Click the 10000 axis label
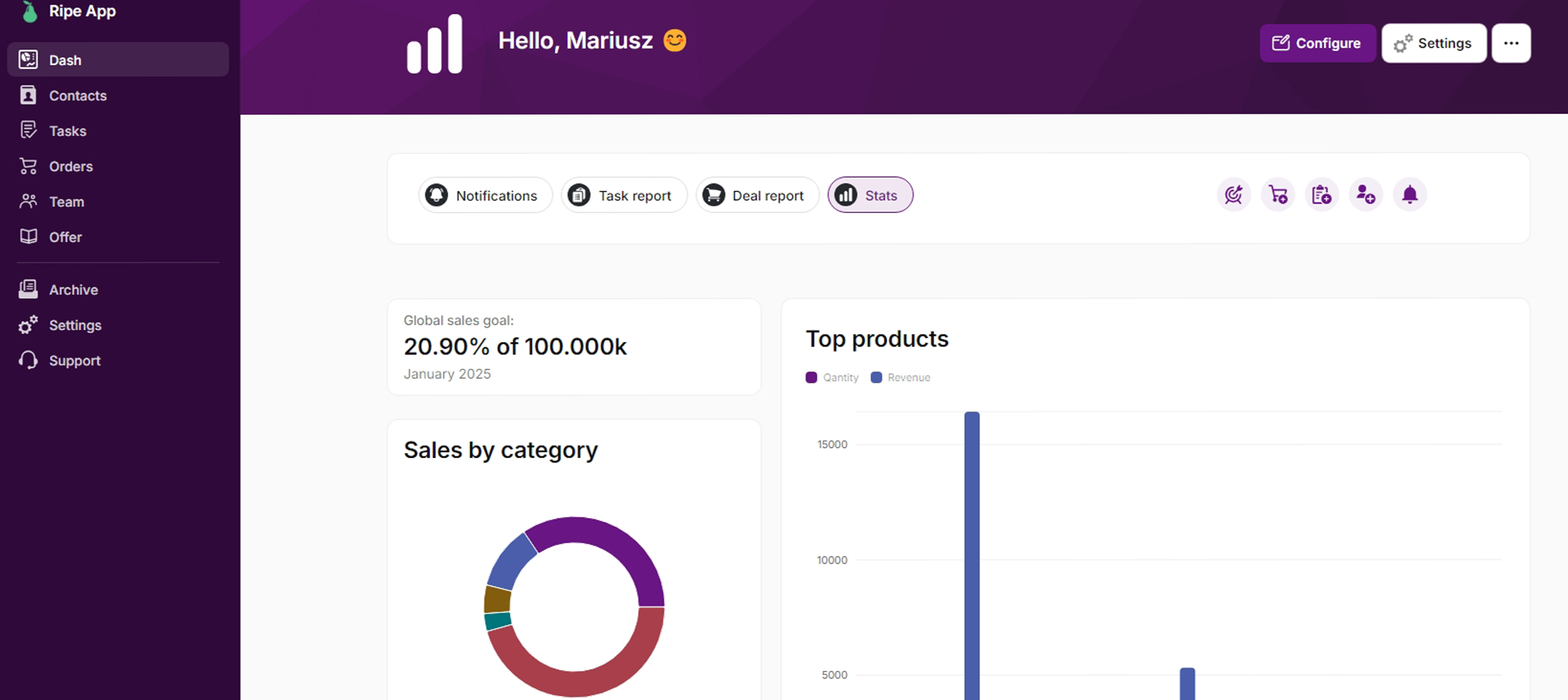This screenshot has height=700, width=1568. [832, 560]
